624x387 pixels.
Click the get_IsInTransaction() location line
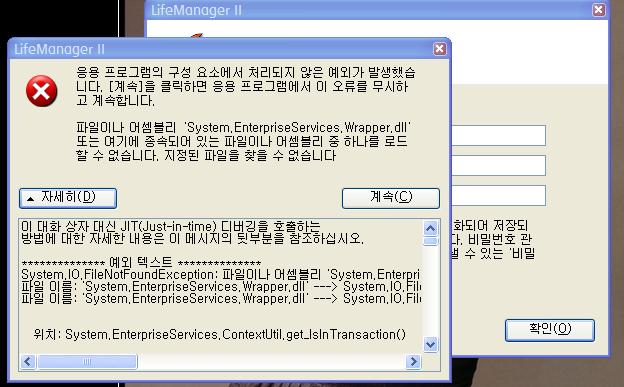coord(219,334)
